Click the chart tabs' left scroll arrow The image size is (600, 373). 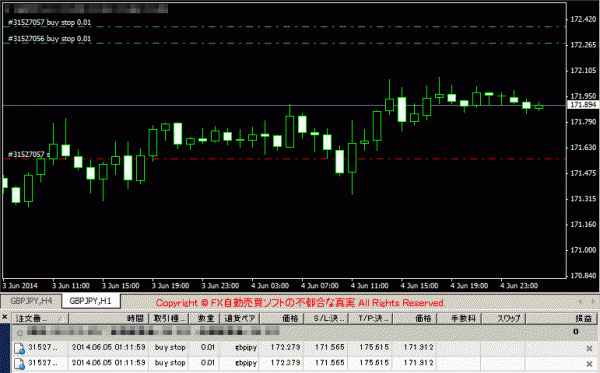(580, 302)
